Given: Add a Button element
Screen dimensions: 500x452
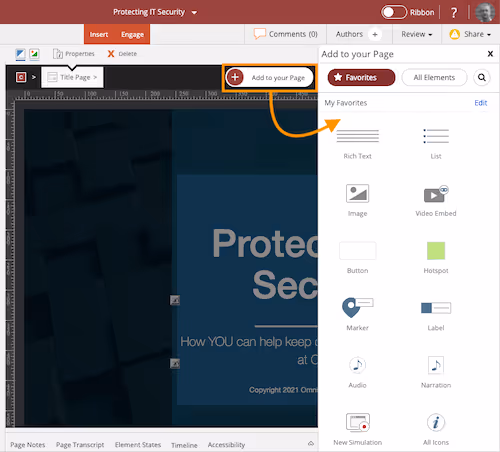Looking at the screenshot, I should pyautogui.click(x=357, y=258).
